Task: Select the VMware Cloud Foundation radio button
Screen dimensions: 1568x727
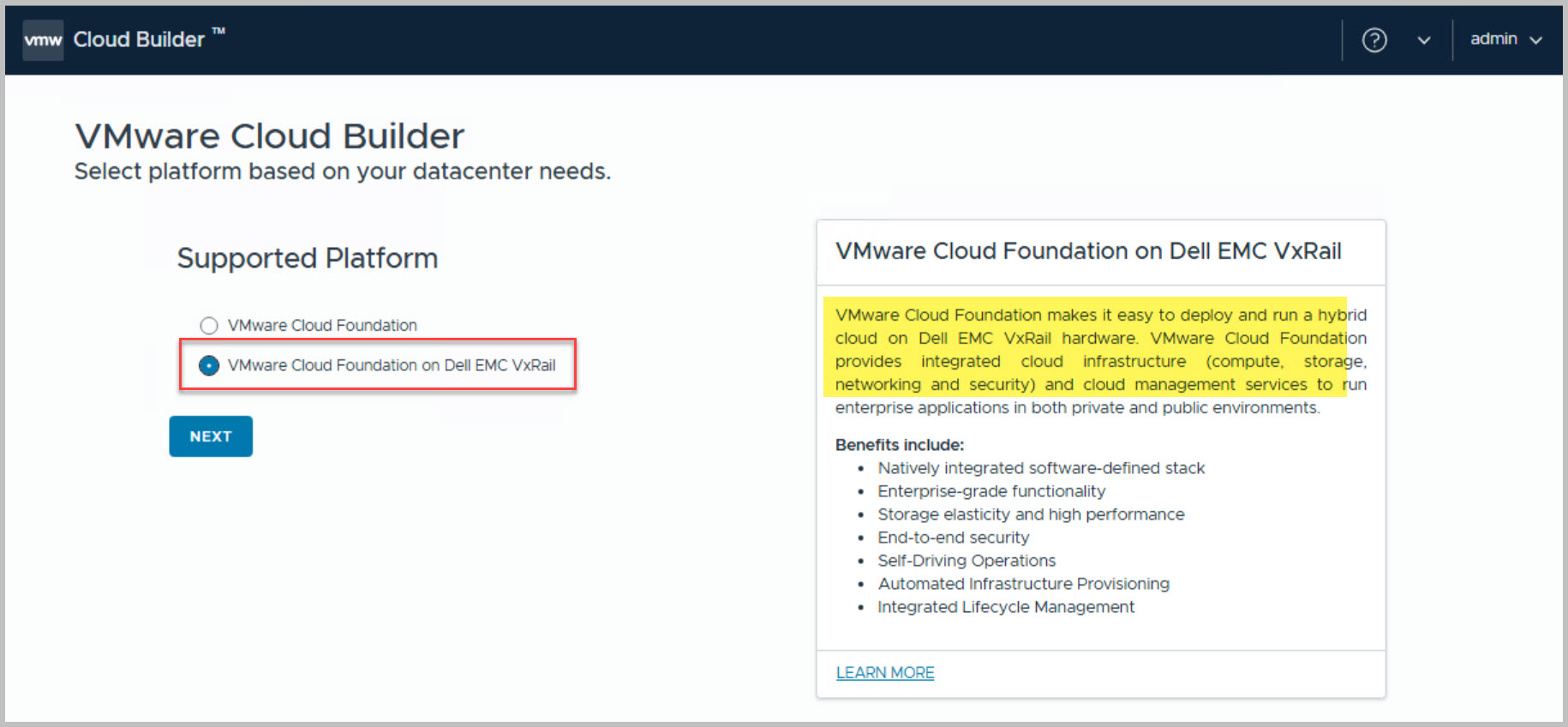Action: (209, 326)
